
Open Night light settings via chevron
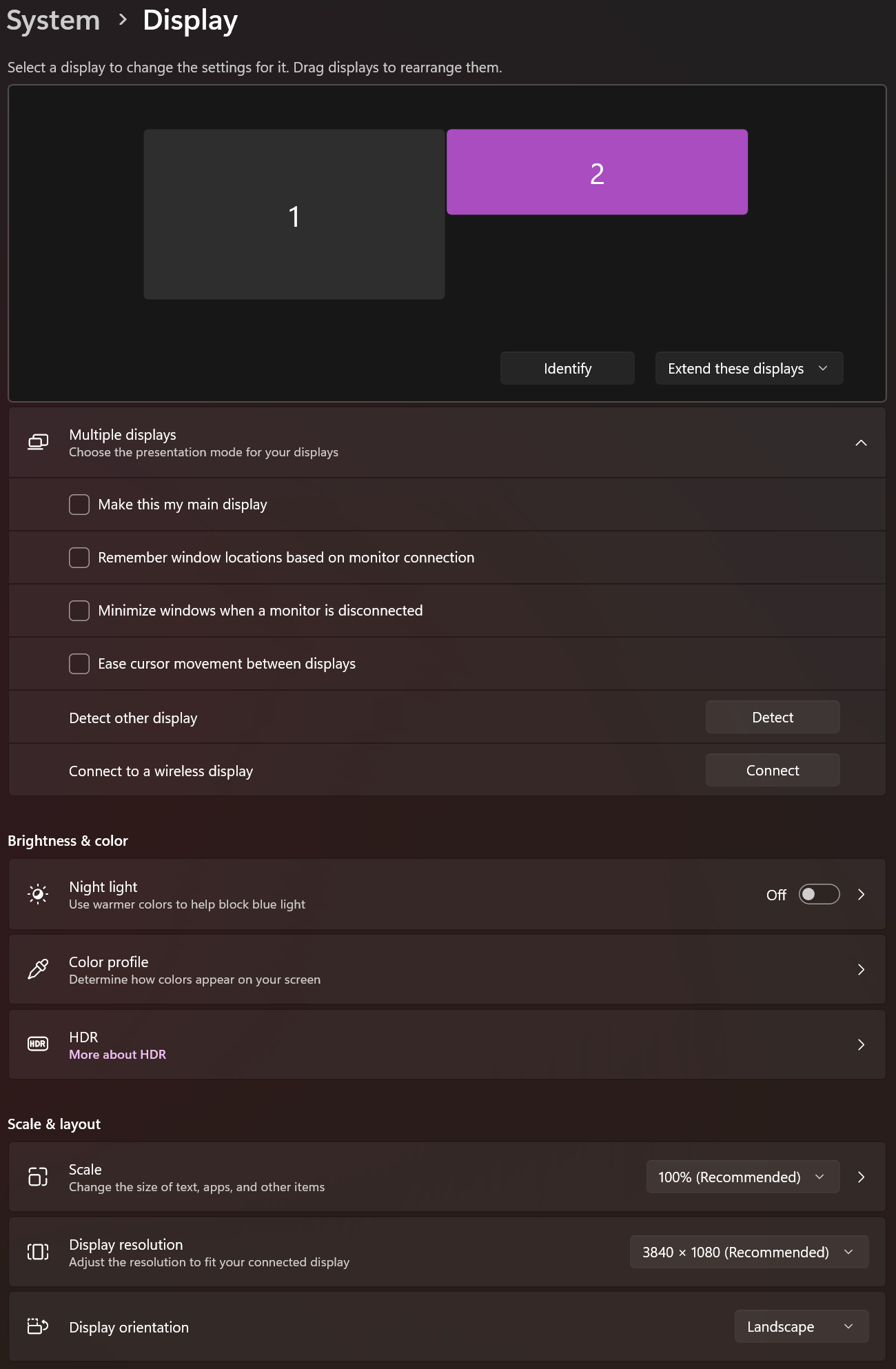point(861,895)
